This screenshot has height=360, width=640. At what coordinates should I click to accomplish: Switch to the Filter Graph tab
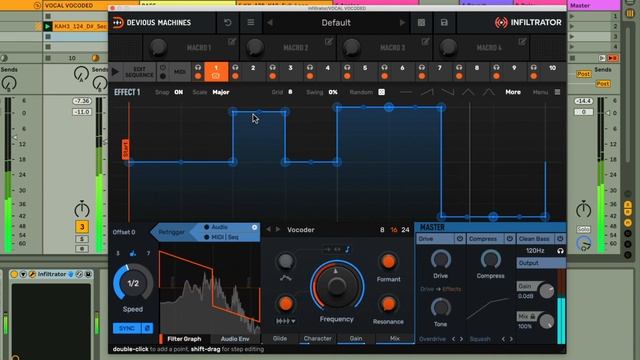coord(184,339)
